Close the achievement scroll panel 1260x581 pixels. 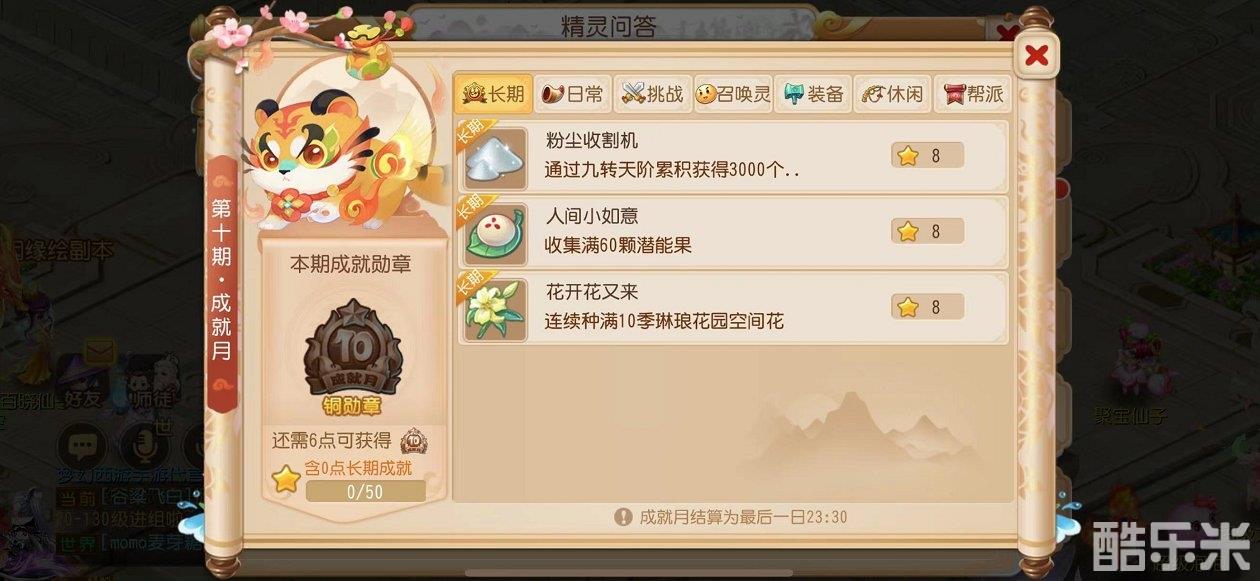pos(1037,55)
